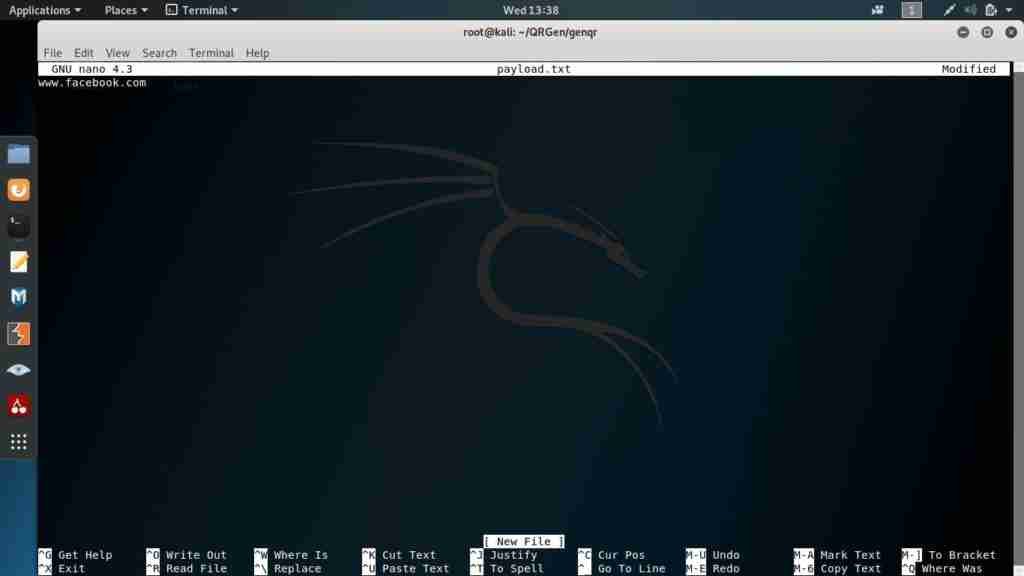Image resolution: width=1024 pixels, height=576 pixels.
Task: Click the To Spell shortcut label
Action: click(x=517, y=568)
